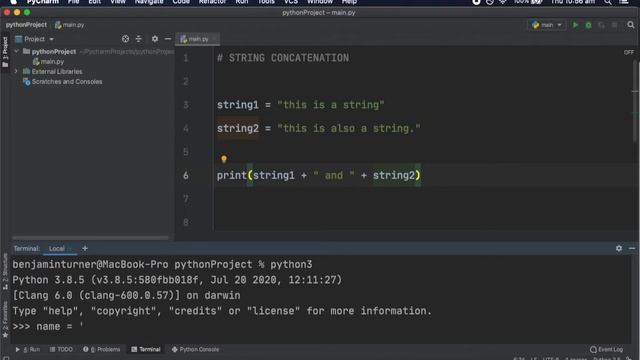This screenshot has height=360, width=640.
Task: Open Project panel settings gear
Action: point(155,39)
